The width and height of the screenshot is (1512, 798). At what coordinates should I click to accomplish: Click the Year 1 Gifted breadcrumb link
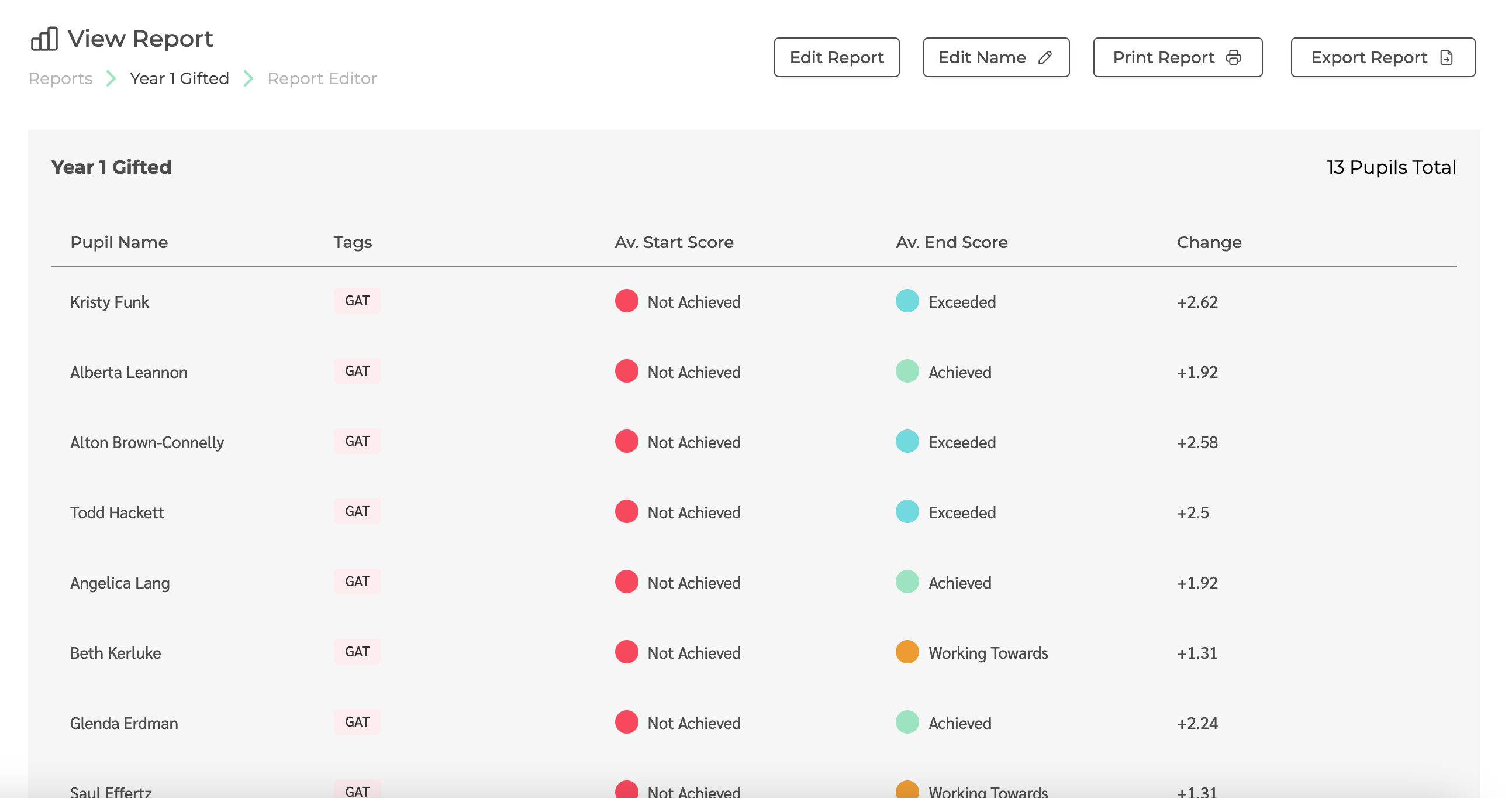pos(178,77)
